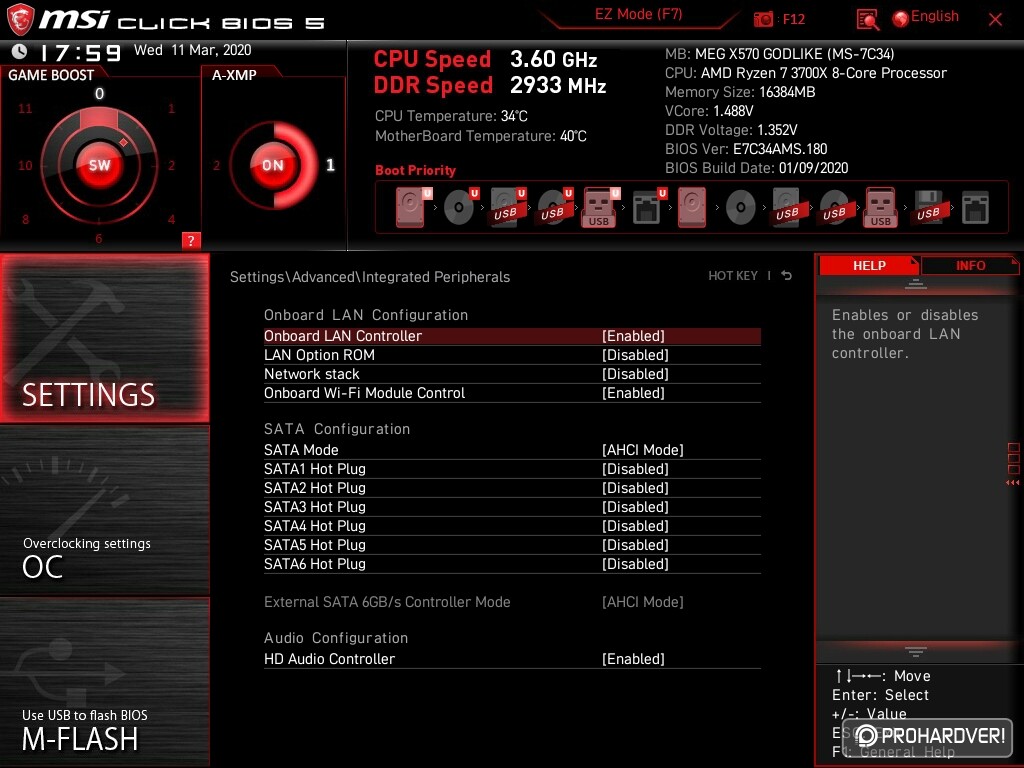
Task: Select first UEFI hard disk boot icon
Action: coord(413,208)
